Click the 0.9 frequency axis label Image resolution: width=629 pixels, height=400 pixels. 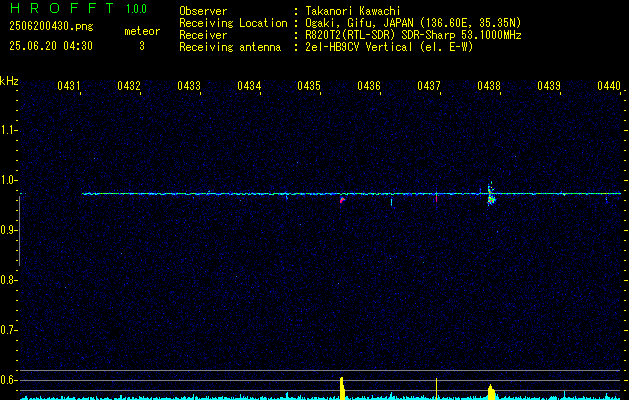tap(8, 230)
